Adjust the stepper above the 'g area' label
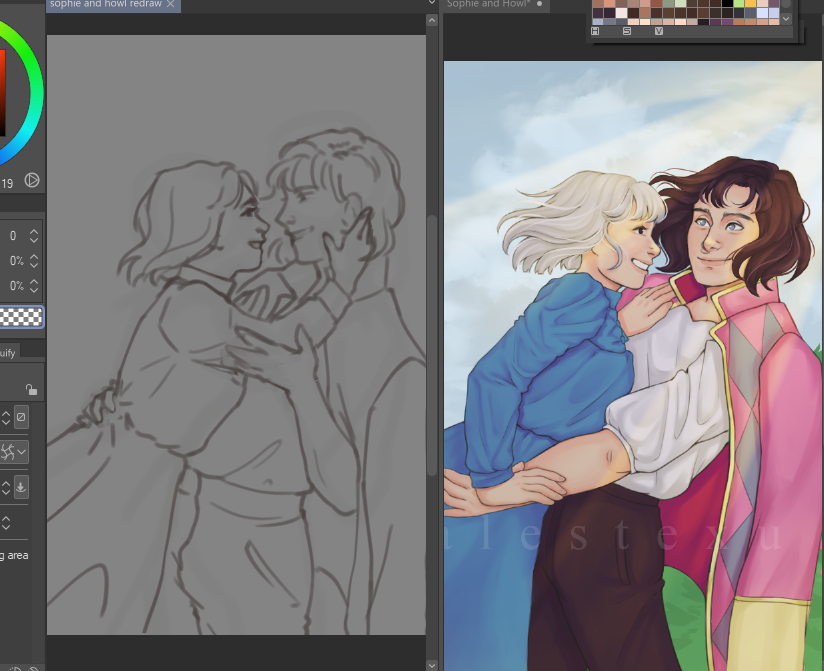824x671 pixels. 6,522
